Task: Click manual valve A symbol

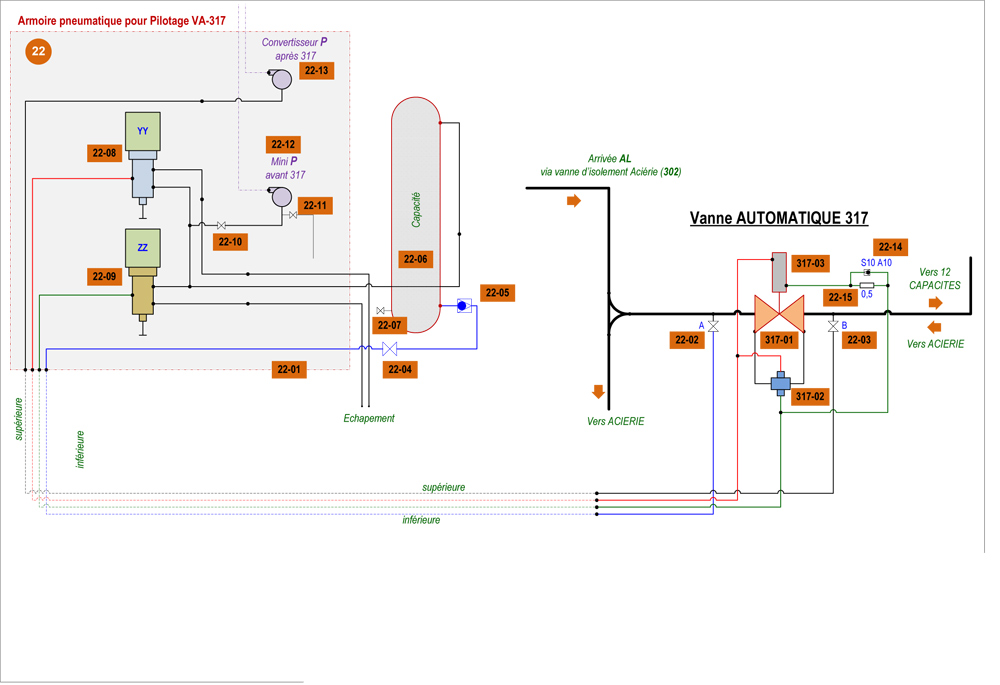Action: coord(714,327)
